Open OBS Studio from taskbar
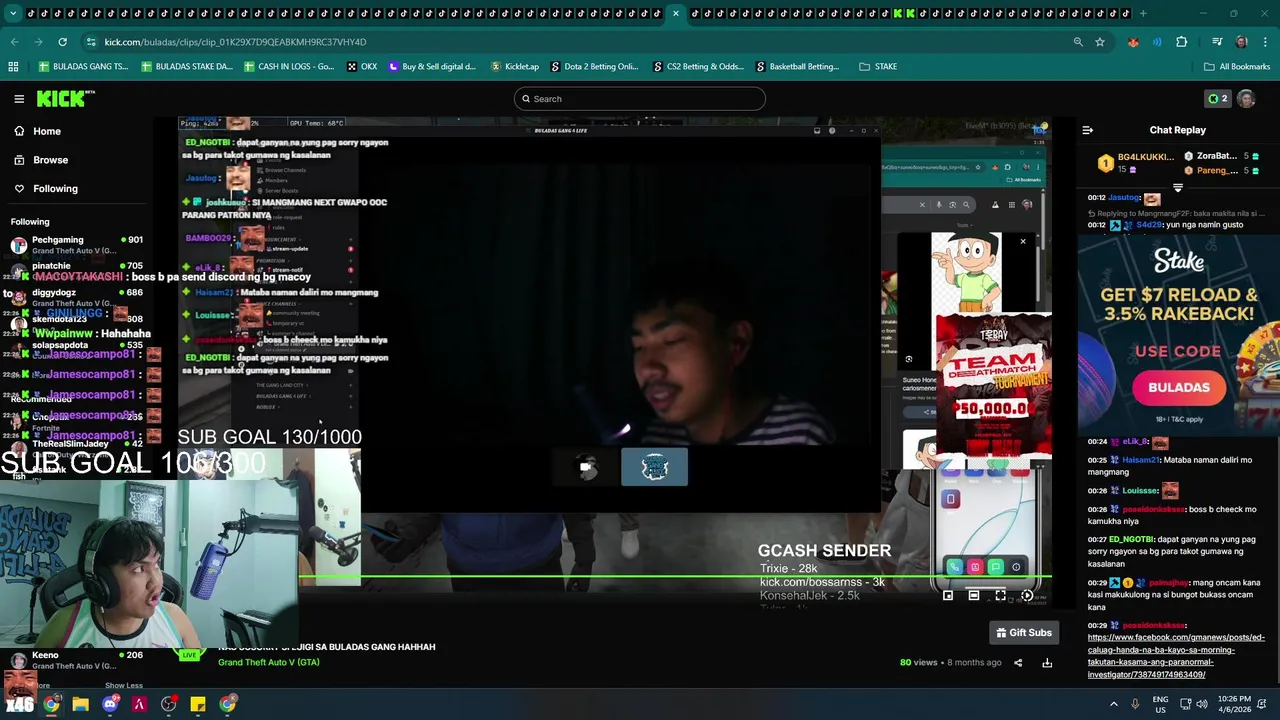The width and height of the screenshot is (1280, 720). pos(168,704)
